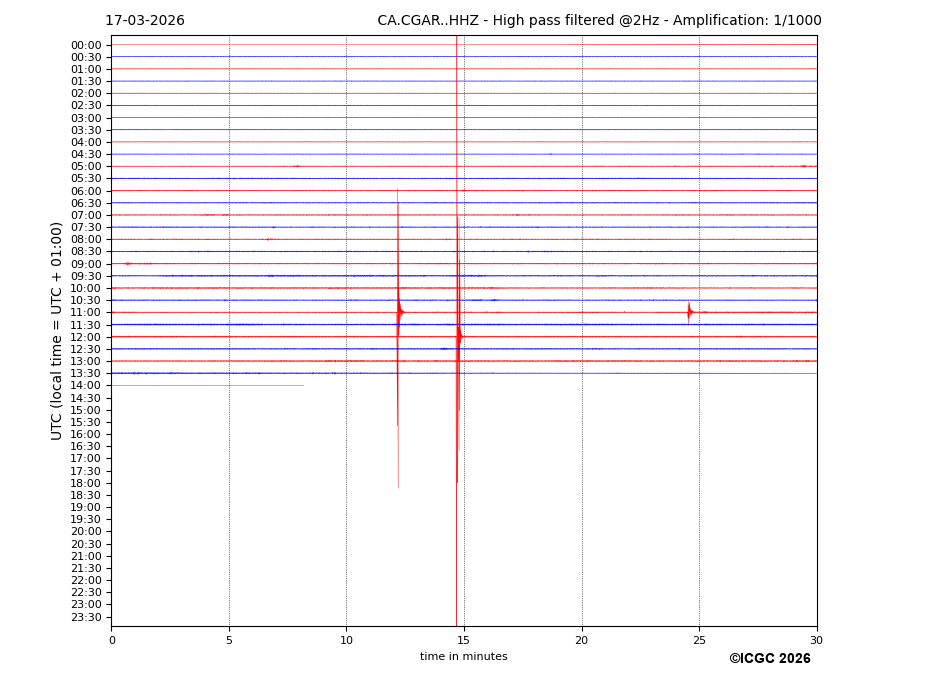Select the 12:00 time row label

(86, 337)
